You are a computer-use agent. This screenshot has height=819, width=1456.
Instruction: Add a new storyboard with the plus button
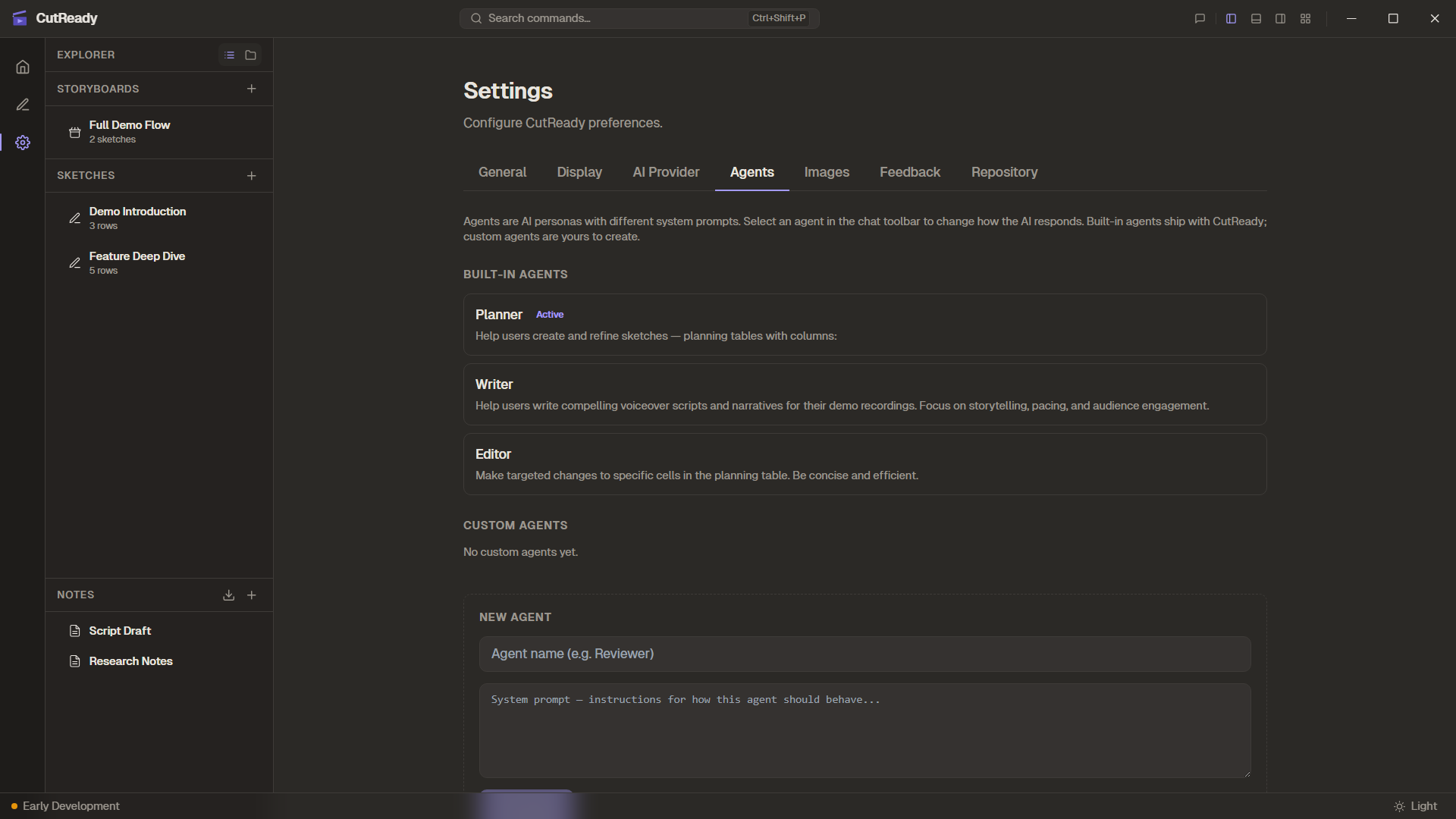tap(251, 89)
